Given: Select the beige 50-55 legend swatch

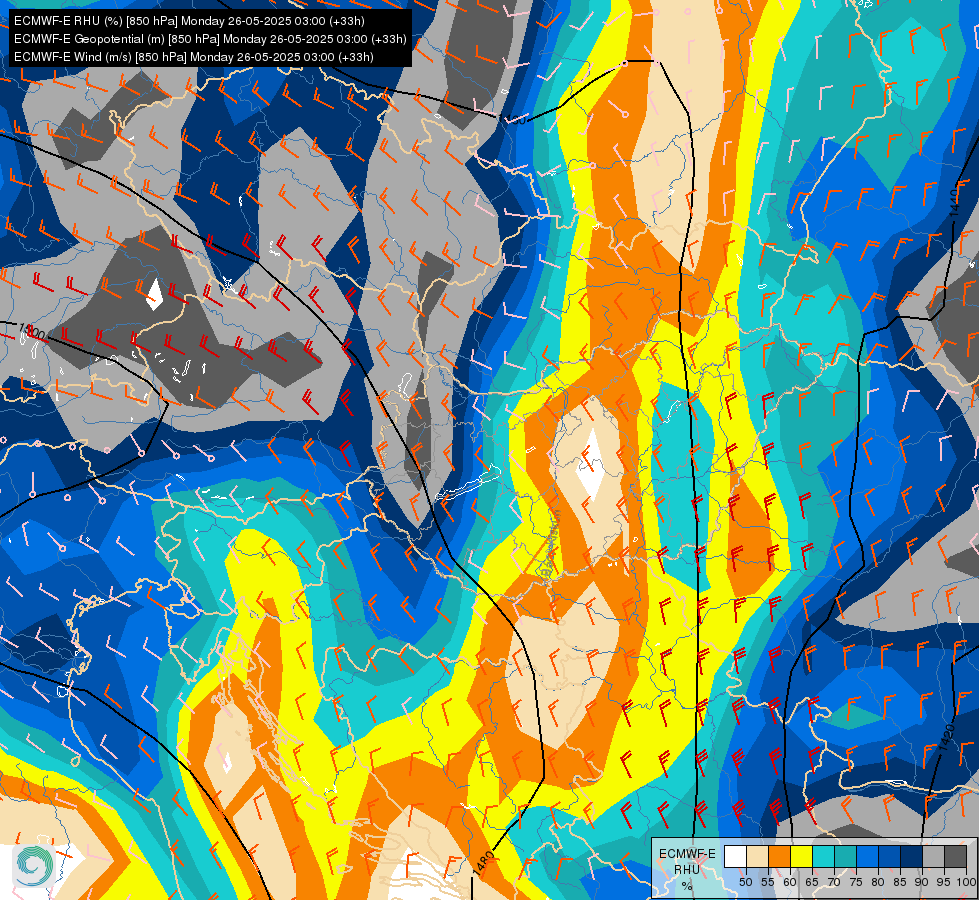Looking at the screenshot, I should point(757,856).
